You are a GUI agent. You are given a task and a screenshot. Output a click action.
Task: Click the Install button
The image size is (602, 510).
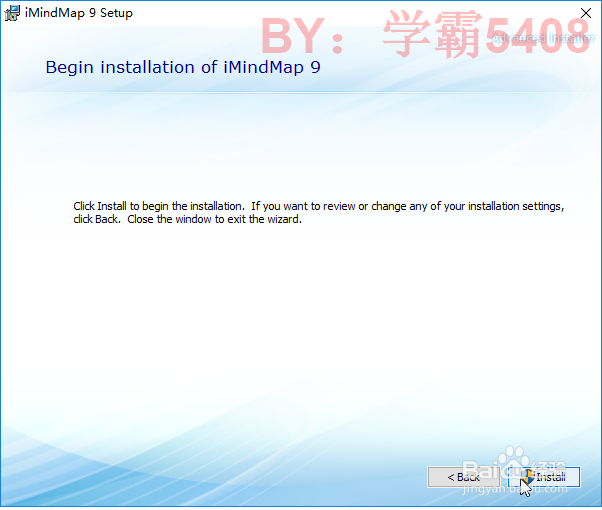pyautogui.click(x=544, y=477)
